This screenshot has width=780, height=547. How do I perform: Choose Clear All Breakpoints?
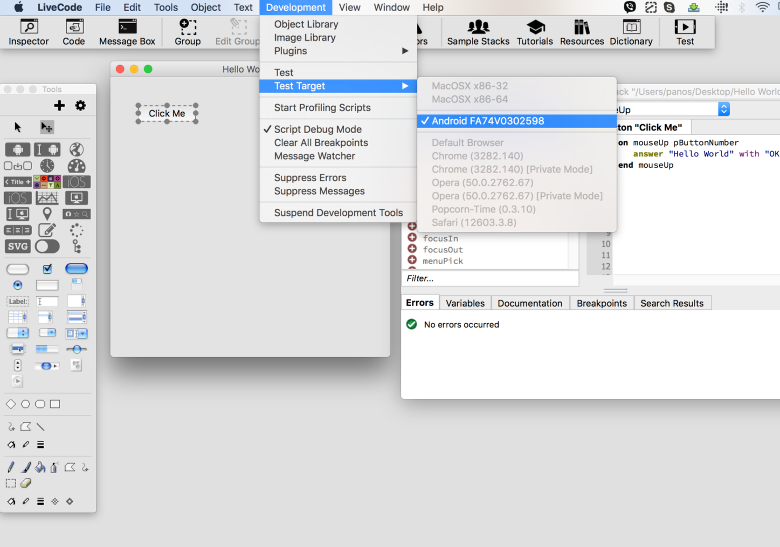point(338,143)
